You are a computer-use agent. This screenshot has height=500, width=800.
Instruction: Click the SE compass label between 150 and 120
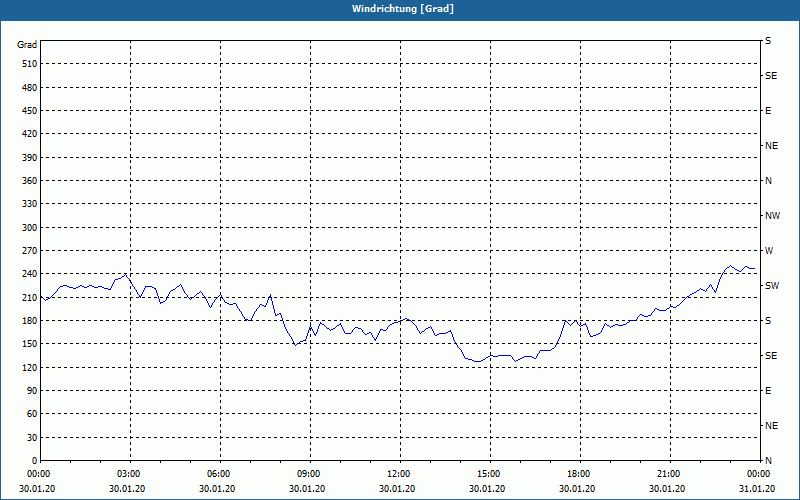[x=771, y=356]
